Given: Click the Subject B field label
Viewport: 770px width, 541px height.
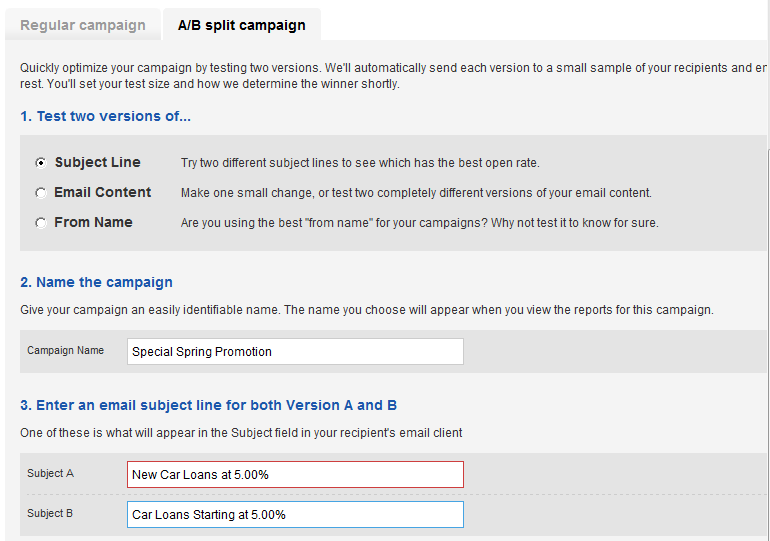Looking at the screenshot, I should point(50,514).
